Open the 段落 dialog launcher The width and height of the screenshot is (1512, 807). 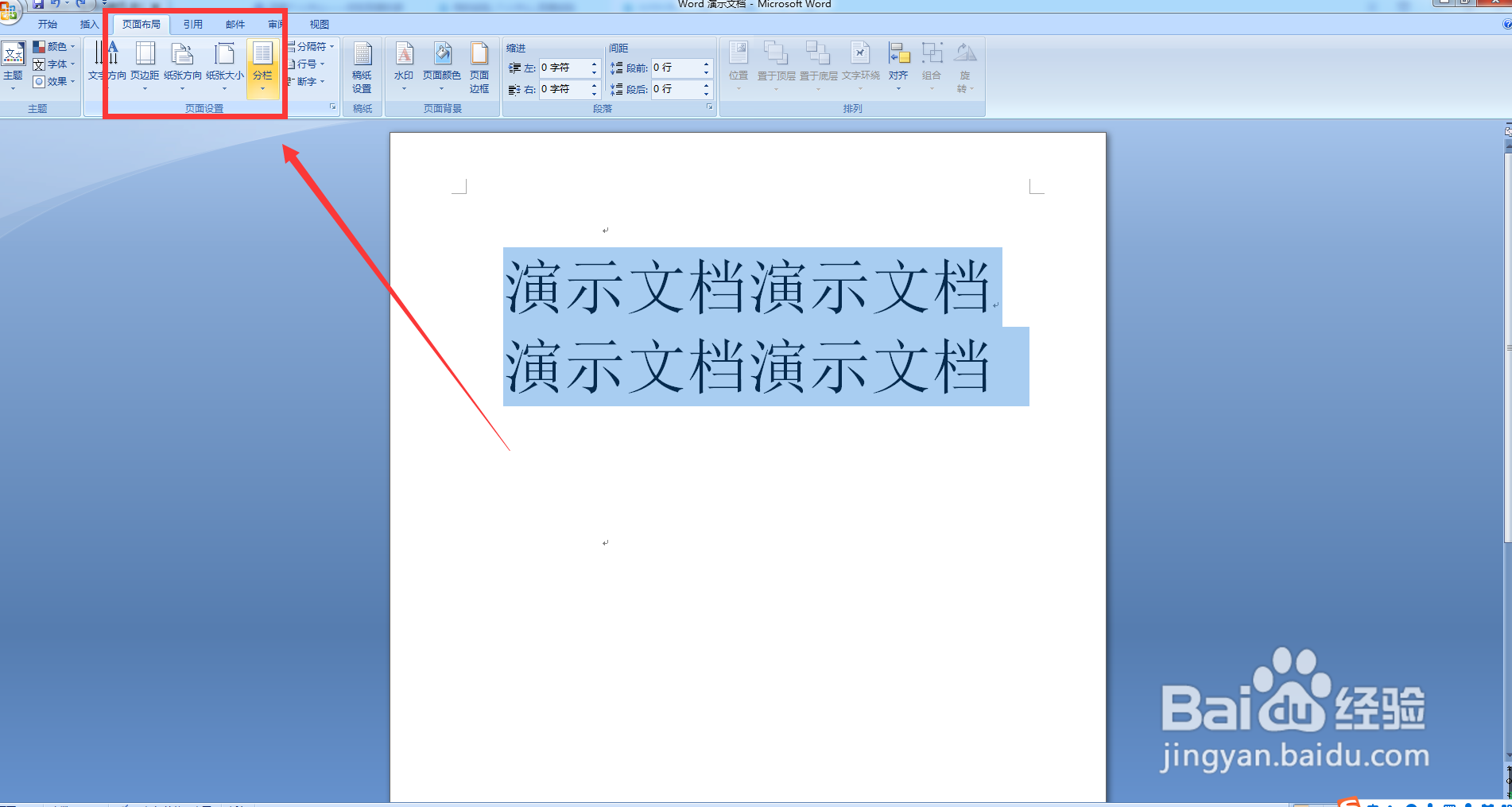(708, 107)
